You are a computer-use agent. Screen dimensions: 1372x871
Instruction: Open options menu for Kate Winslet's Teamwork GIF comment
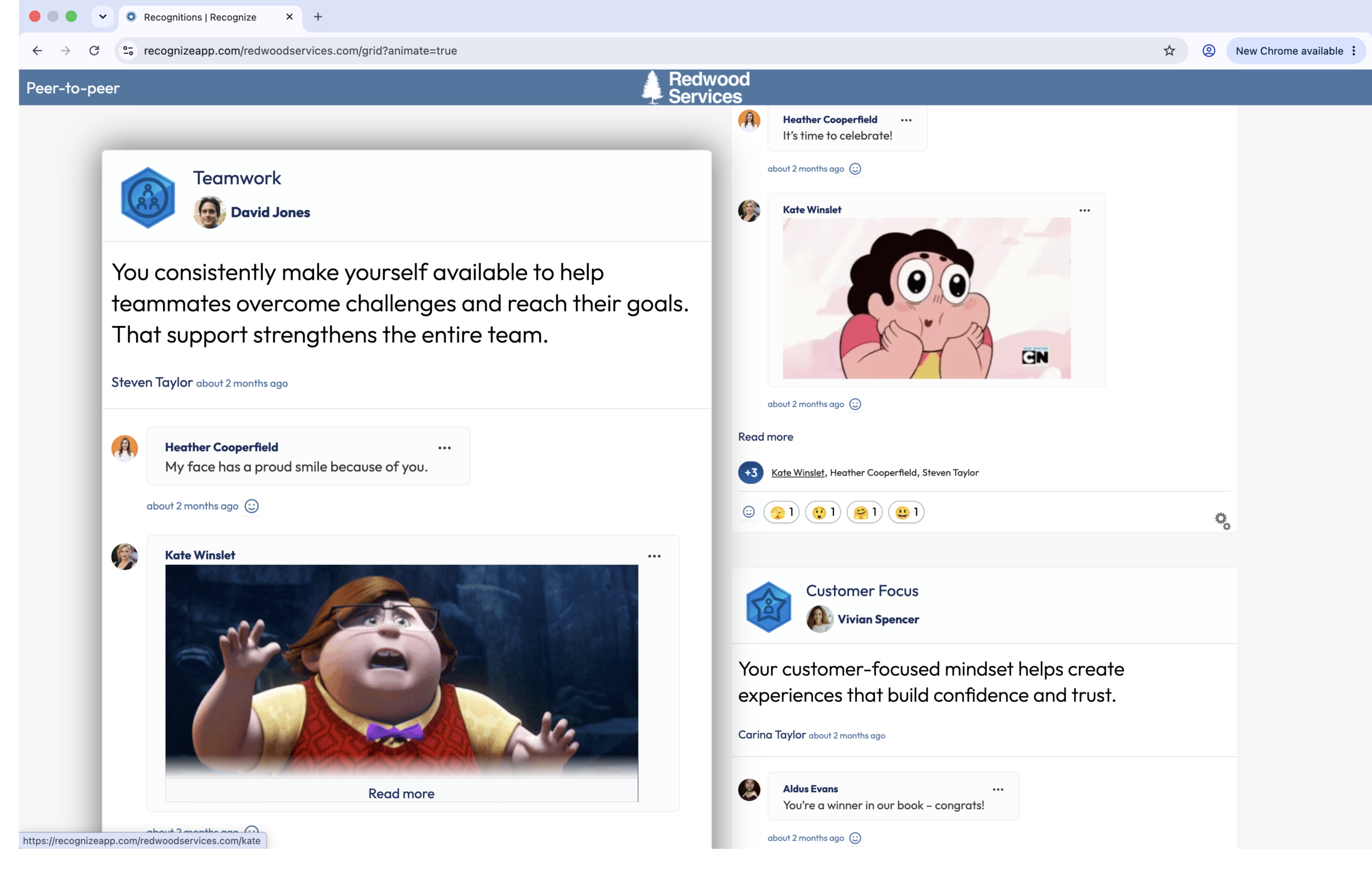654,556
